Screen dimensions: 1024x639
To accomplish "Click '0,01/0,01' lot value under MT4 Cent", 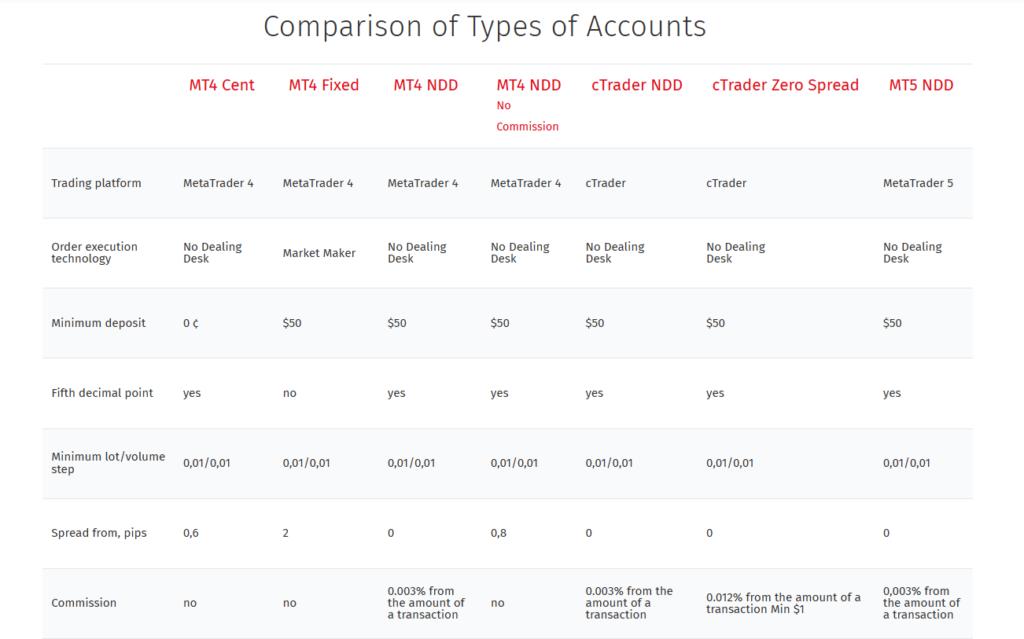I will click(x=206, y=463).
